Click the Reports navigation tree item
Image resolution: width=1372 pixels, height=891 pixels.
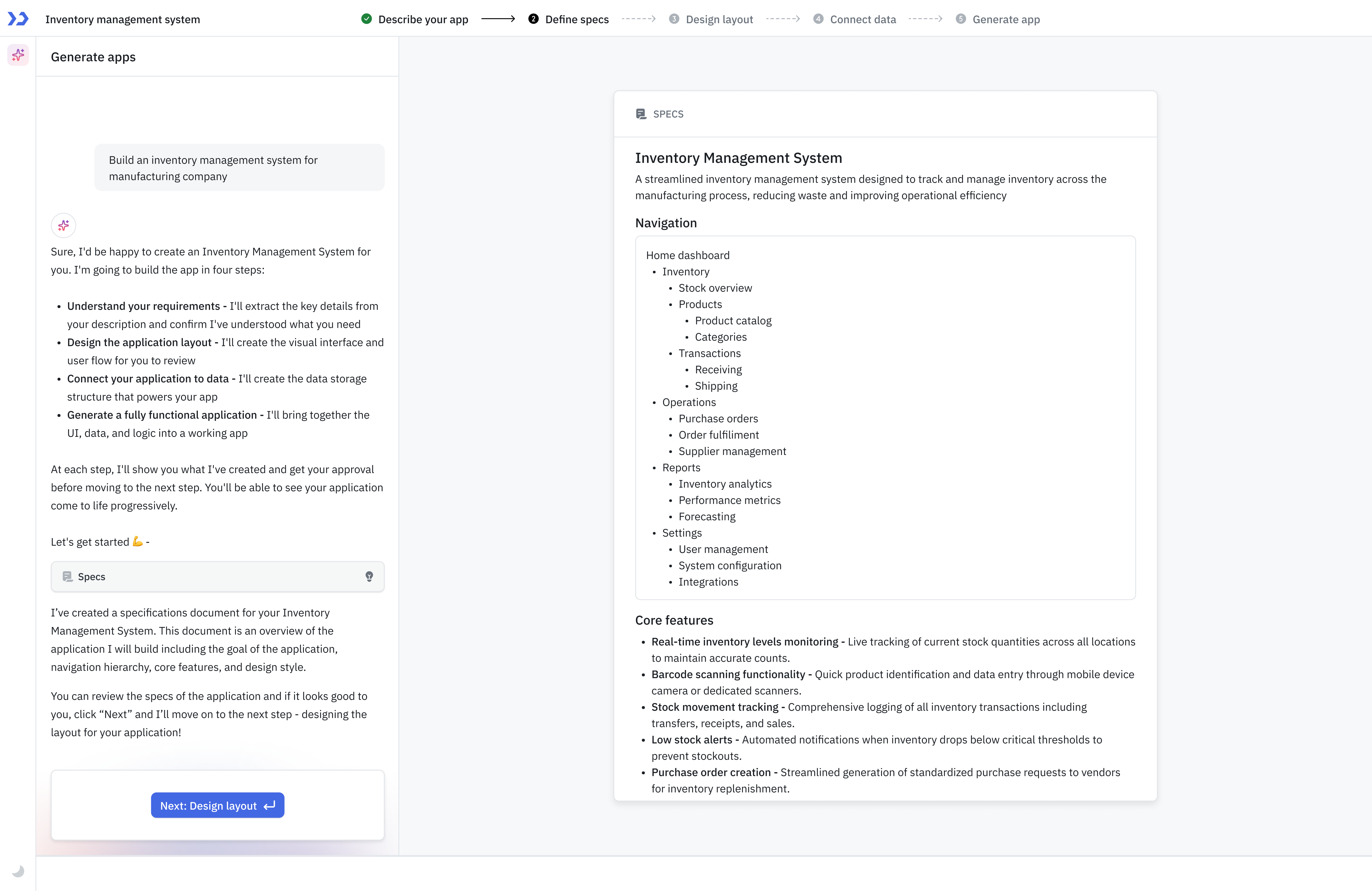[681, 467]
